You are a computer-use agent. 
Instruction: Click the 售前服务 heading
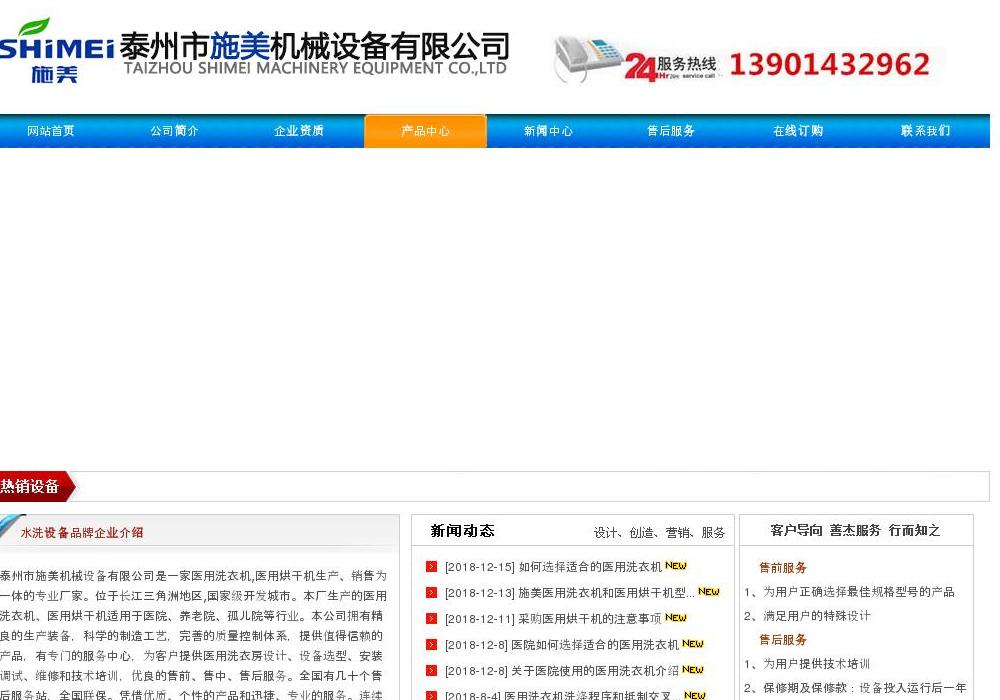pyautogui.click(x=783, y=568)
